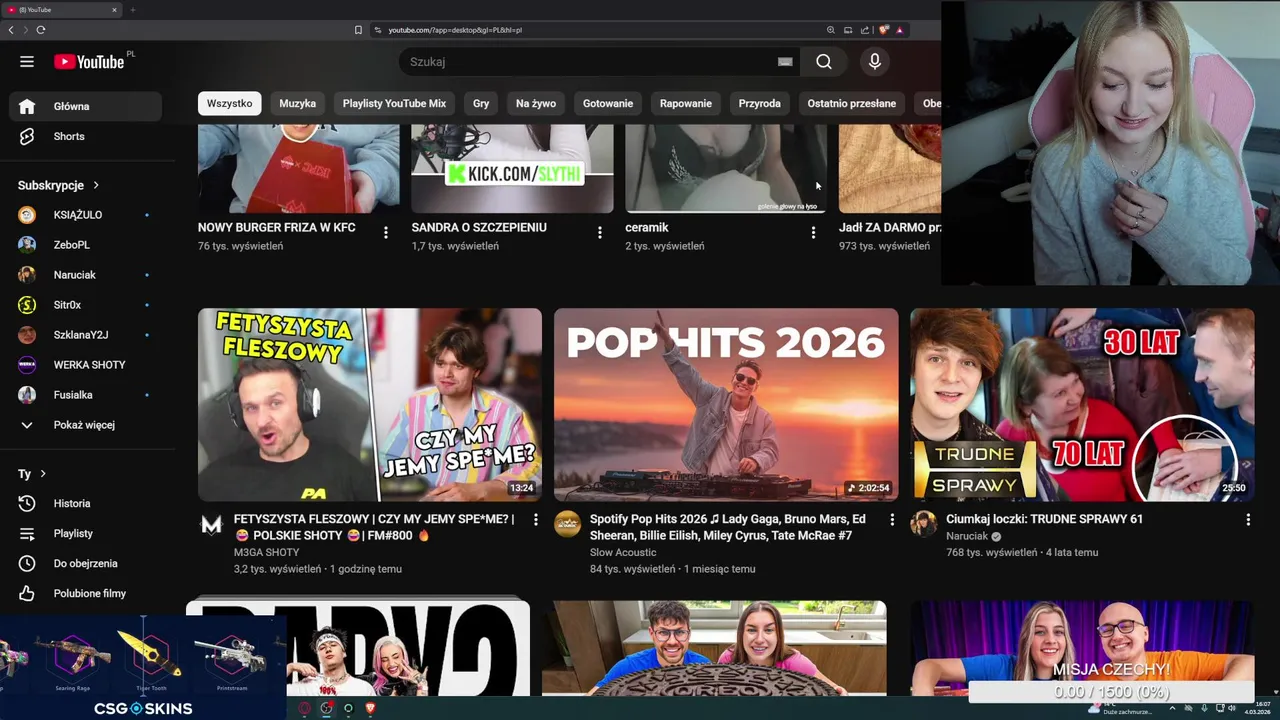Select the Rapowanie filter chip
Screen dimensions: 1280x720
pyautogui.click(x=686, y=103)
